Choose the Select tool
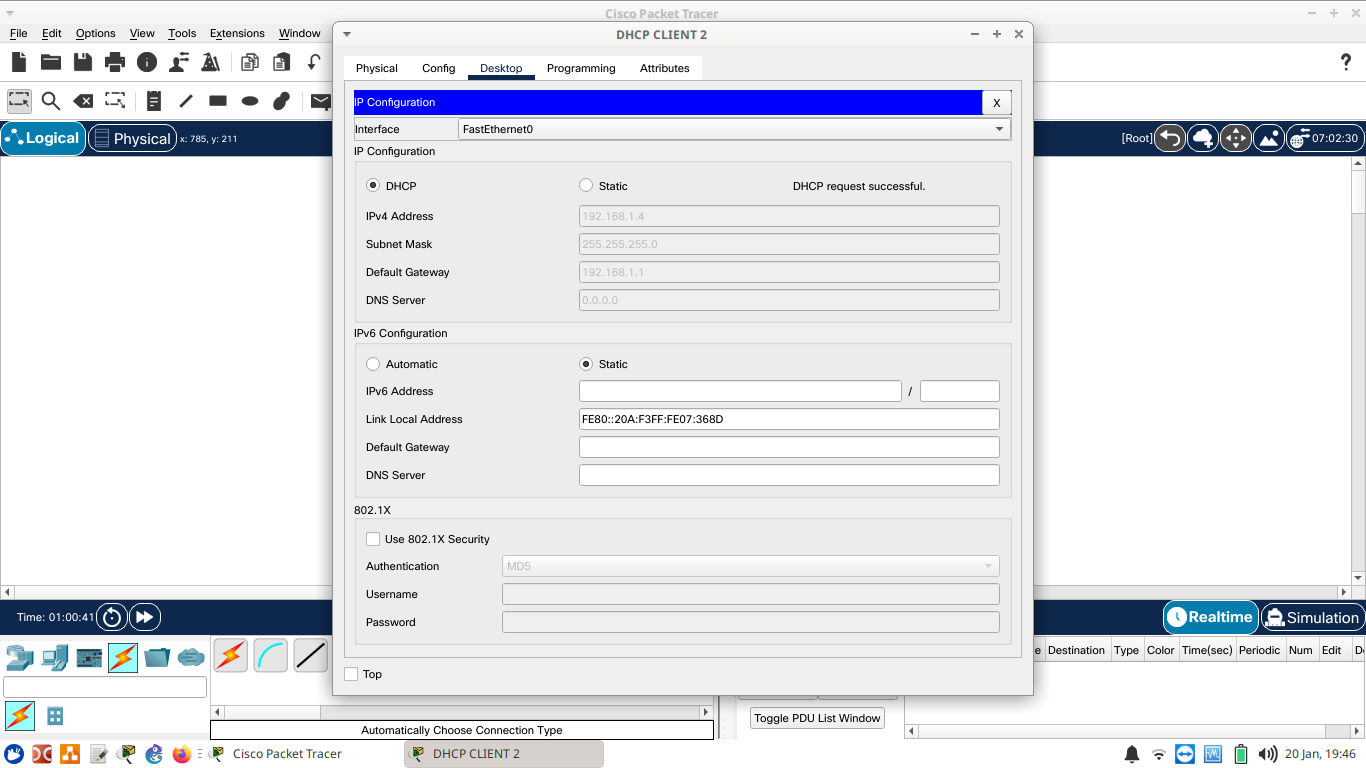 coord(19,100)
